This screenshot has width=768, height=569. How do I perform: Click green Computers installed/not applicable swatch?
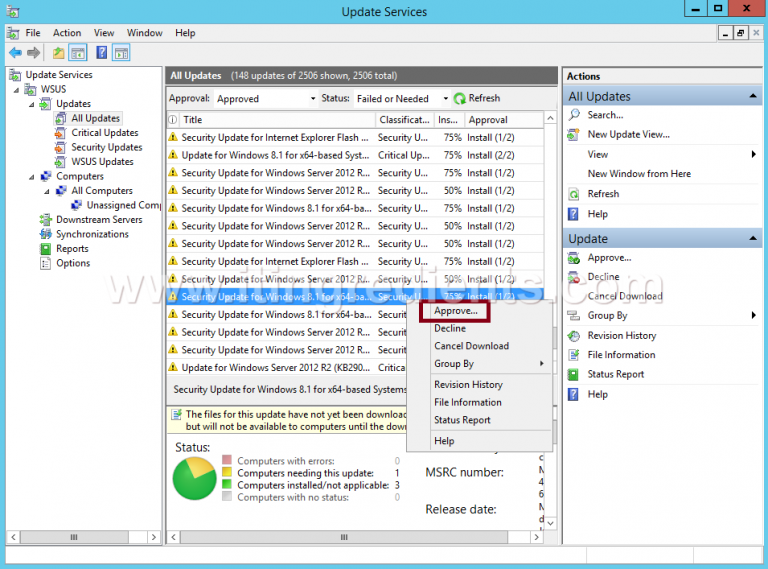pyautogui.click(x=227, y=484)
